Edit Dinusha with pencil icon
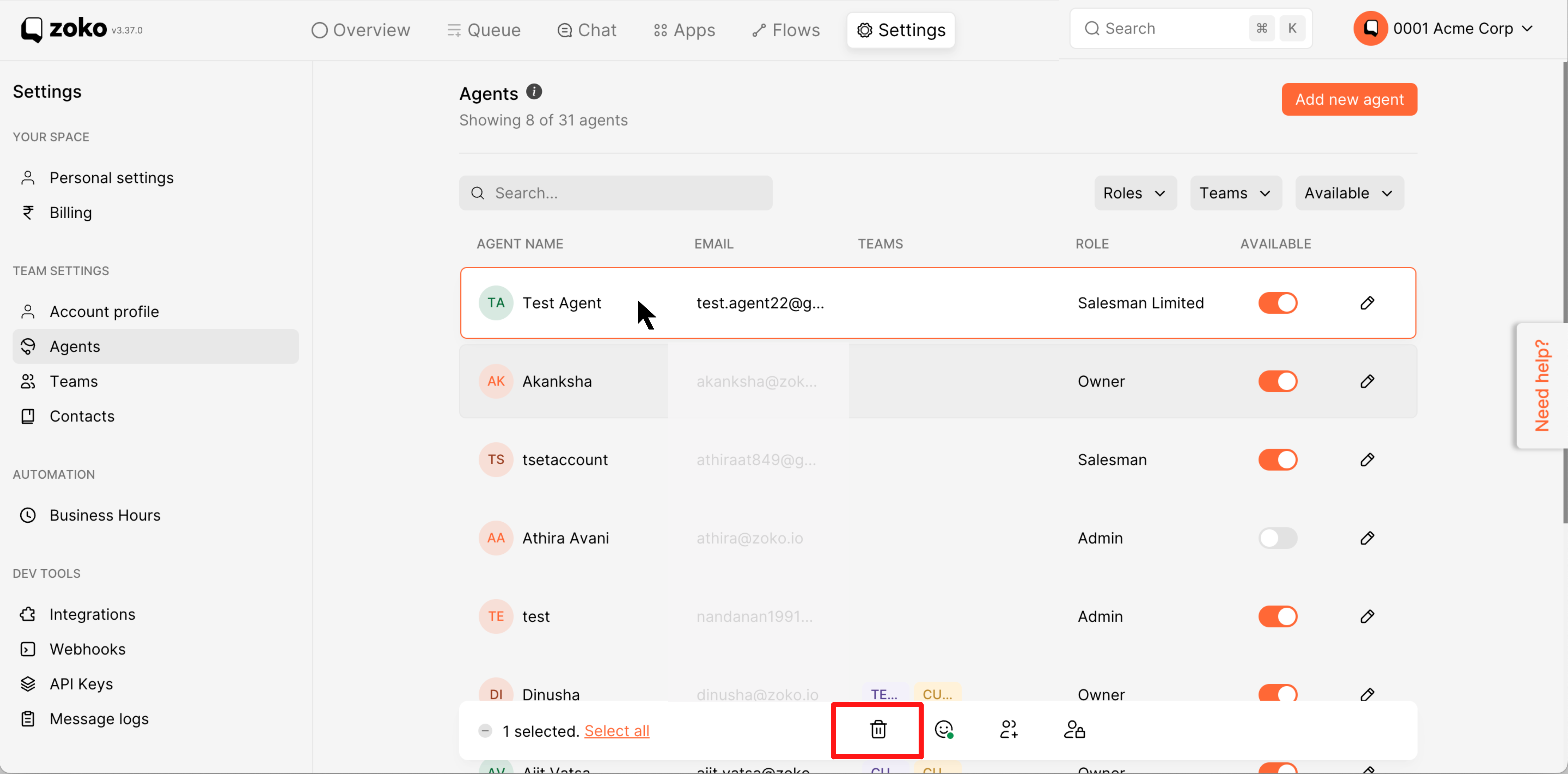 click(1367, 694)
